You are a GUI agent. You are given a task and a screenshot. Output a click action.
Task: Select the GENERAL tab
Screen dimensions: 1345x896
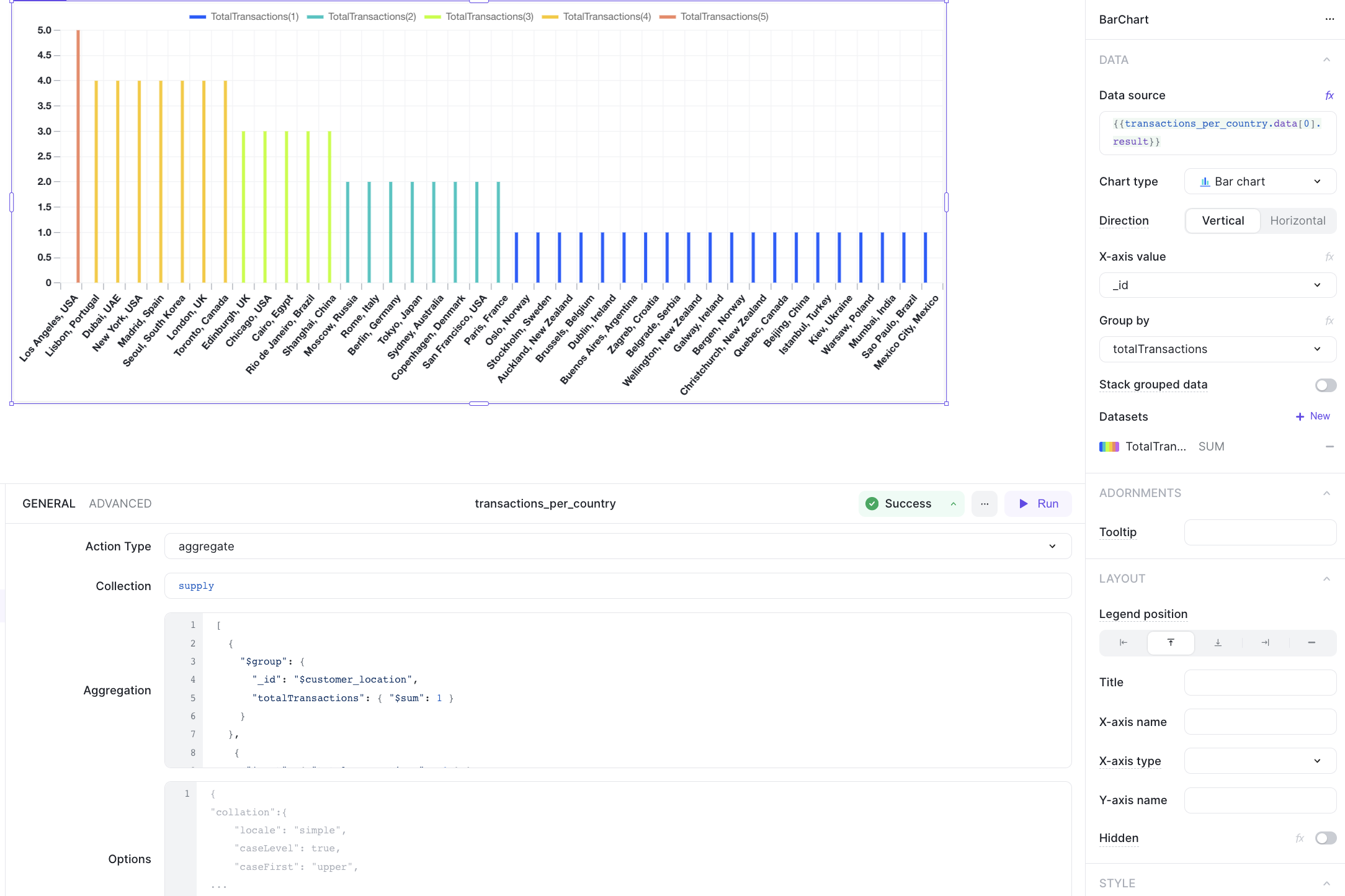[48, 504]
